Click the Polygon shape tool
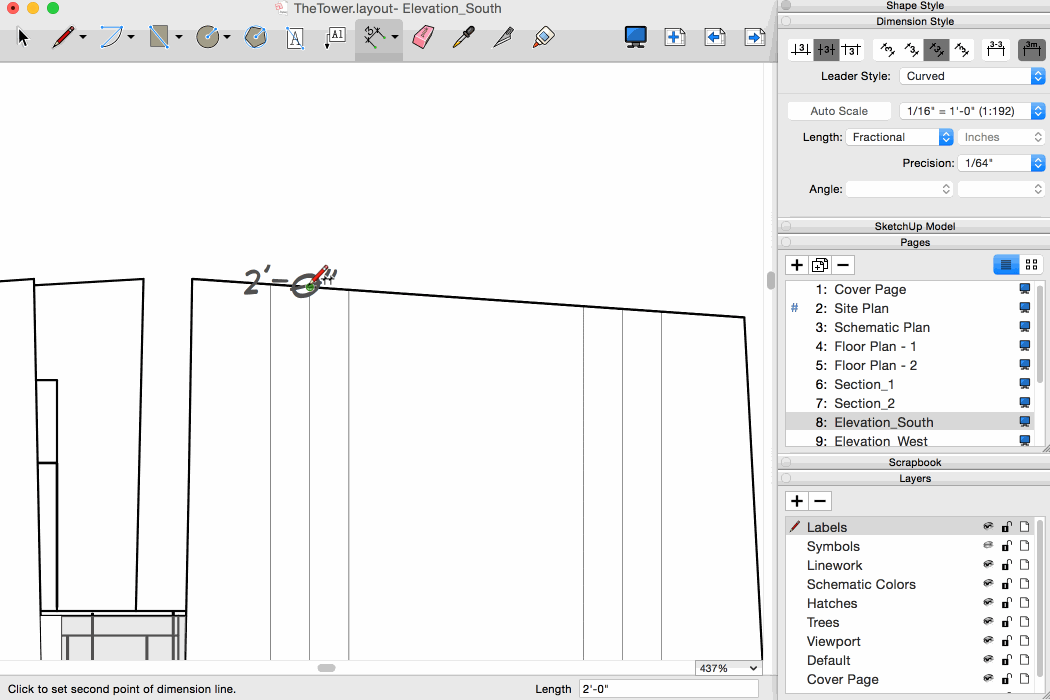 pos(256,38)
